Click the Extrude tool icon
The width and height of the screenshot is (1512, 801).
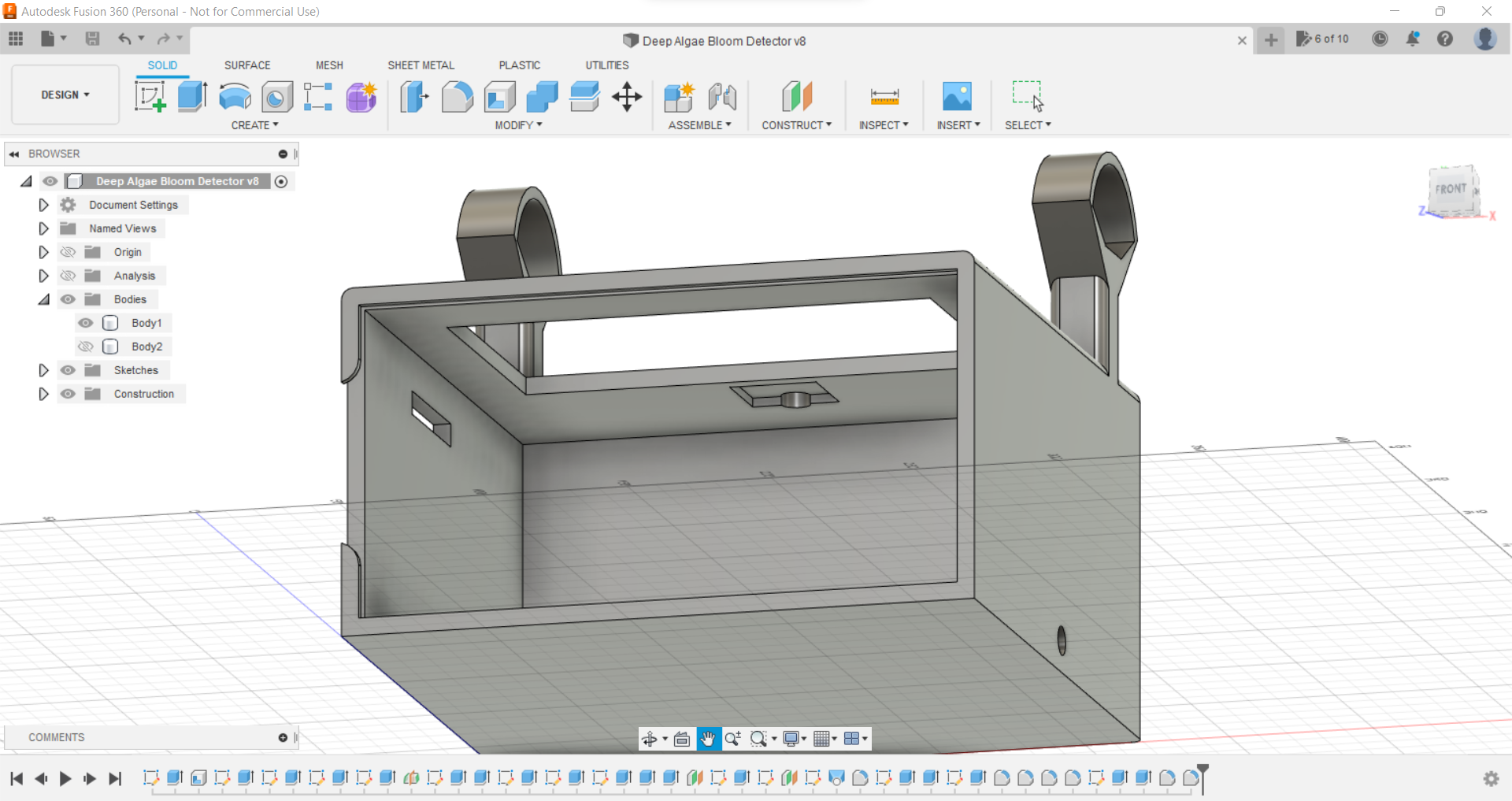click(192, 97)
